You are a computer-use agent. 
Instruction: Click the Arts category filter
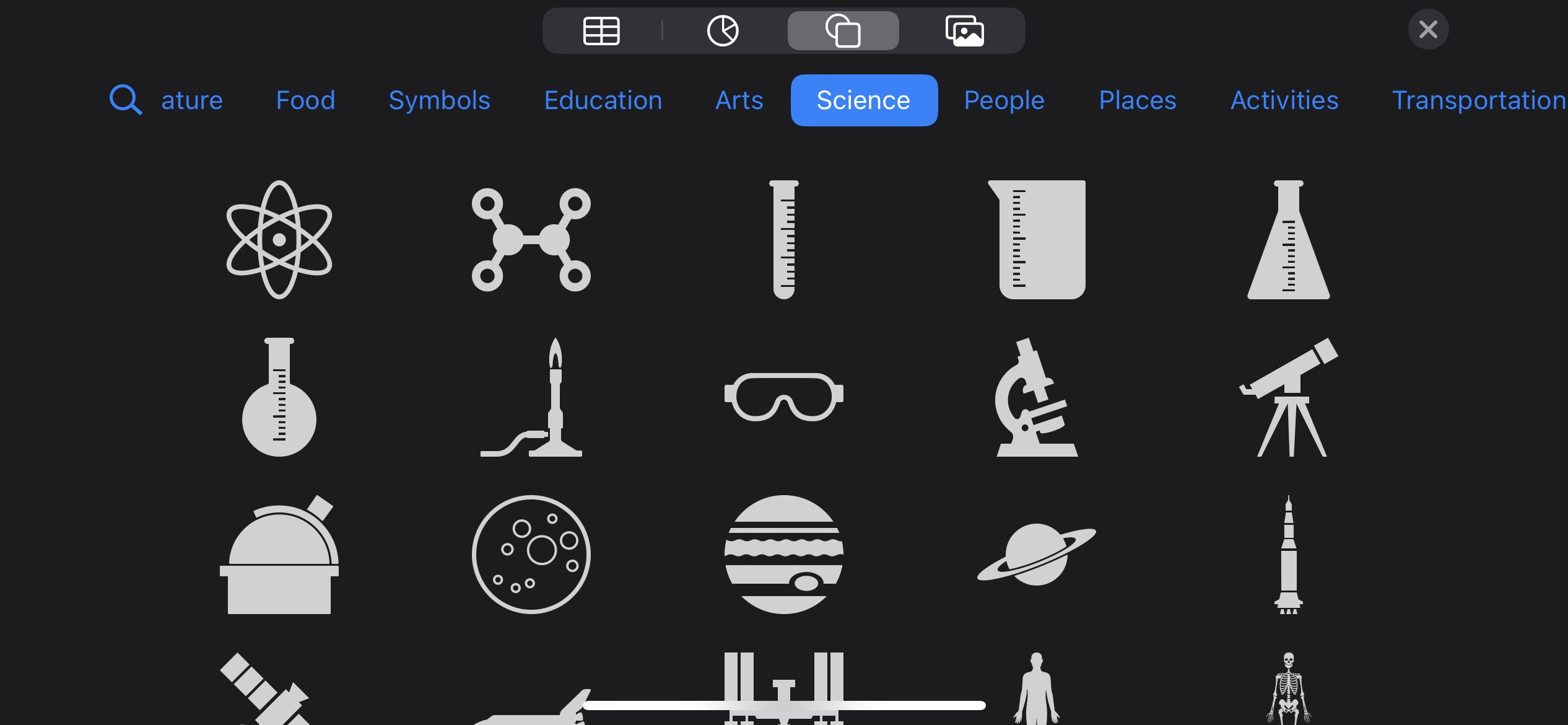pyautogui.click(x=739, y=99)
